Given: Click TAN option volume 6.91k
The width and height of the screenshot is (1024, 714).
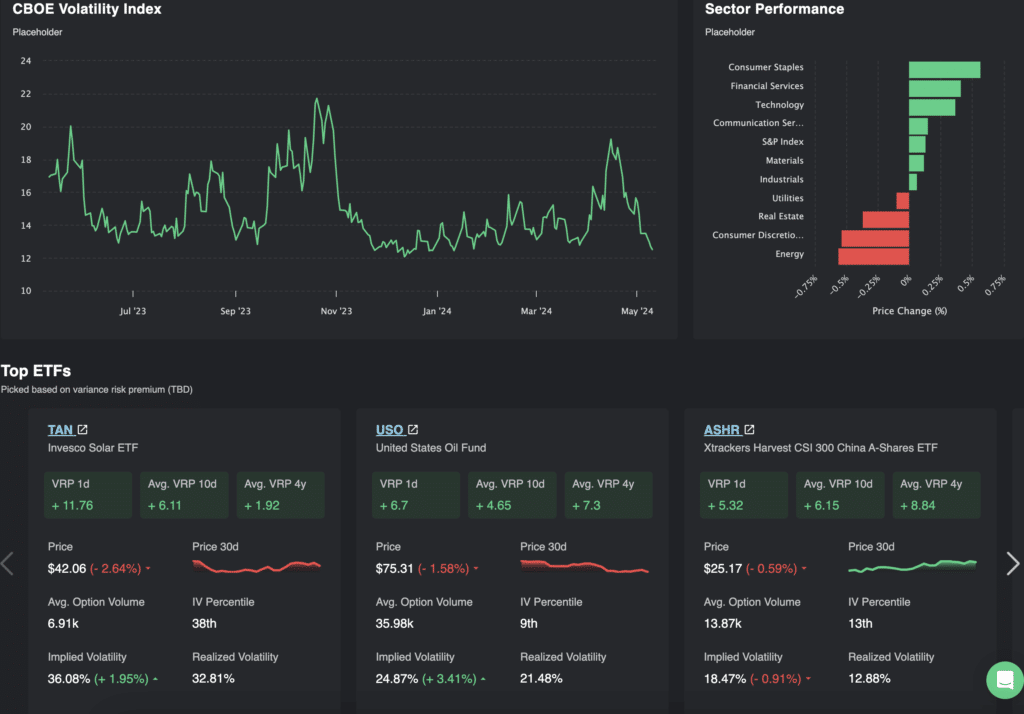Looking at the screenshot, I should [63, 623].
